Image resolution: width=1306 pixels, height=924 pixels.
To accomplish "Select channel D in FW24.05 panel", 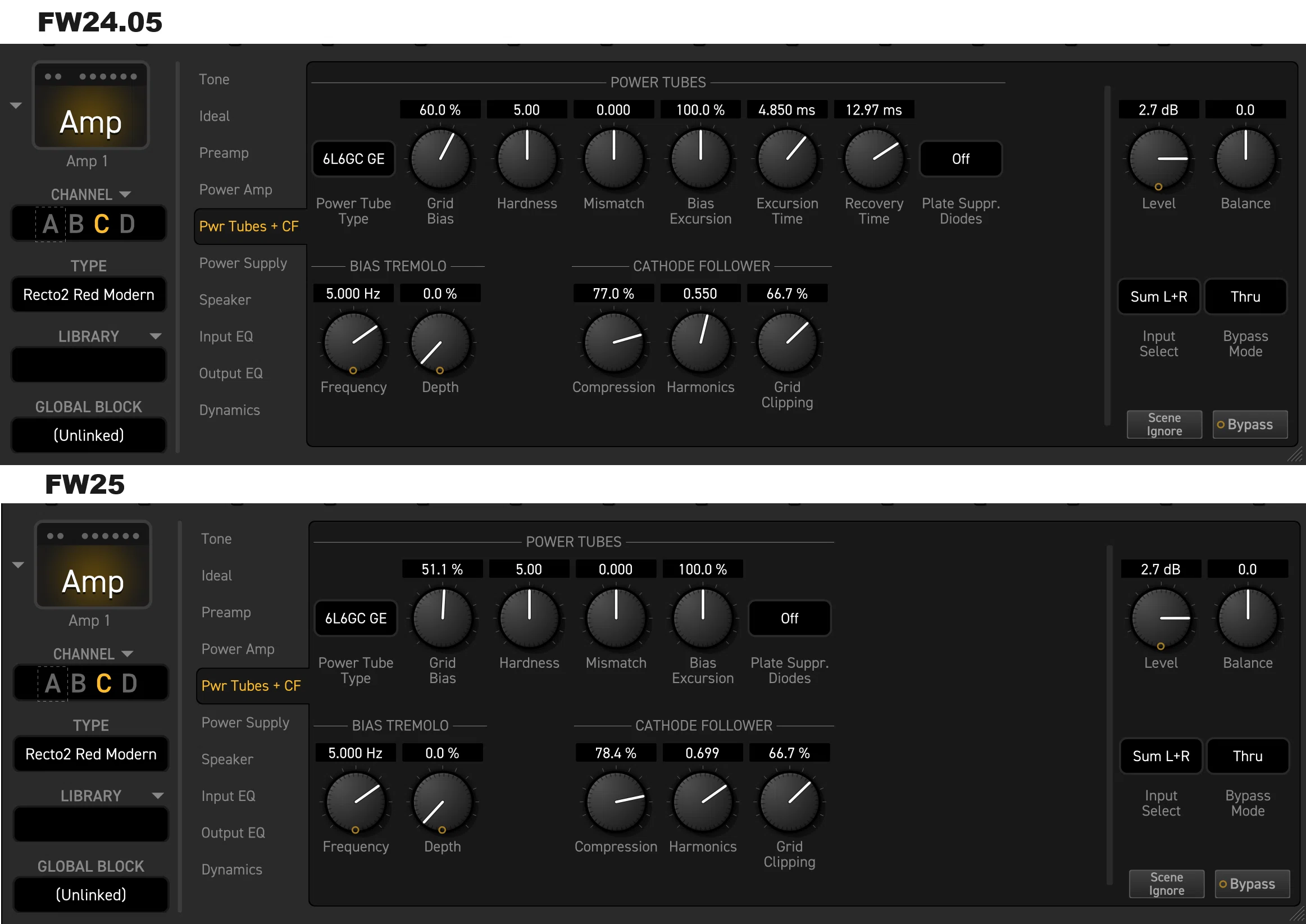I will point(128,224).
